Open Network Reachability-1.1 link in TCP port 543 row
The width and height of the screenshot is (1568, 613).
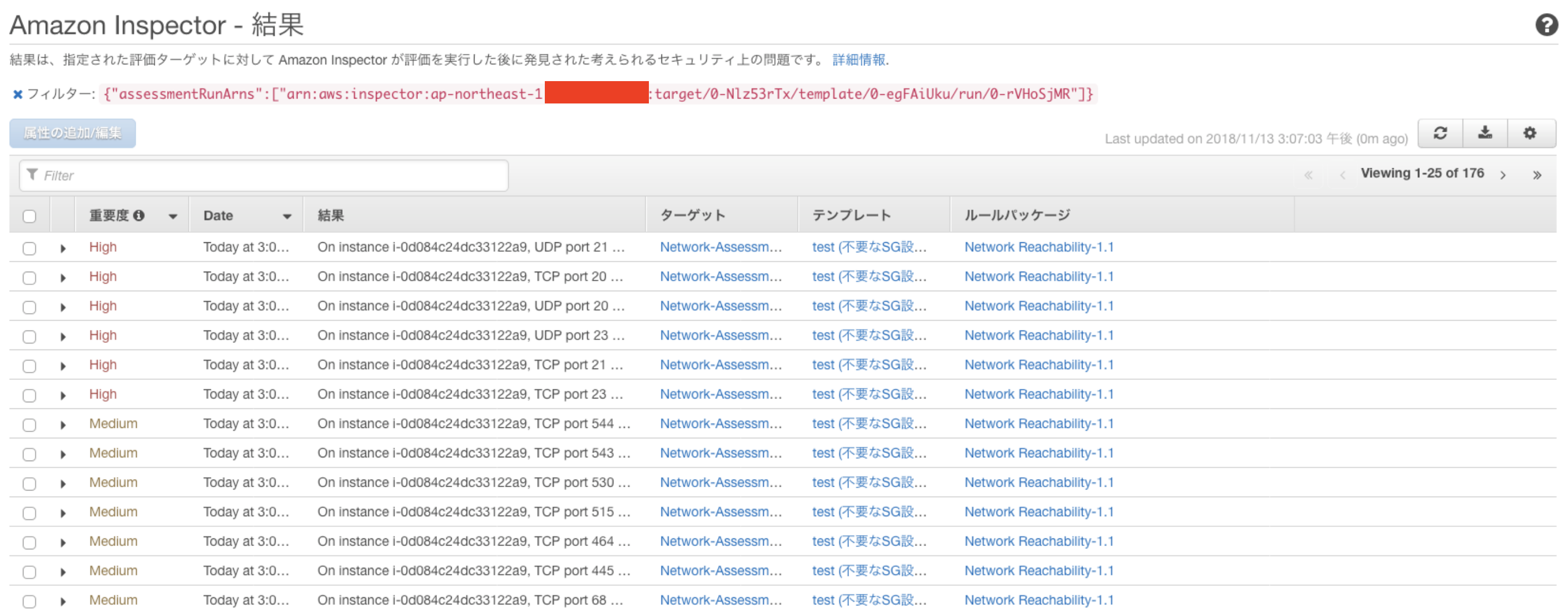click(1039, 453)
